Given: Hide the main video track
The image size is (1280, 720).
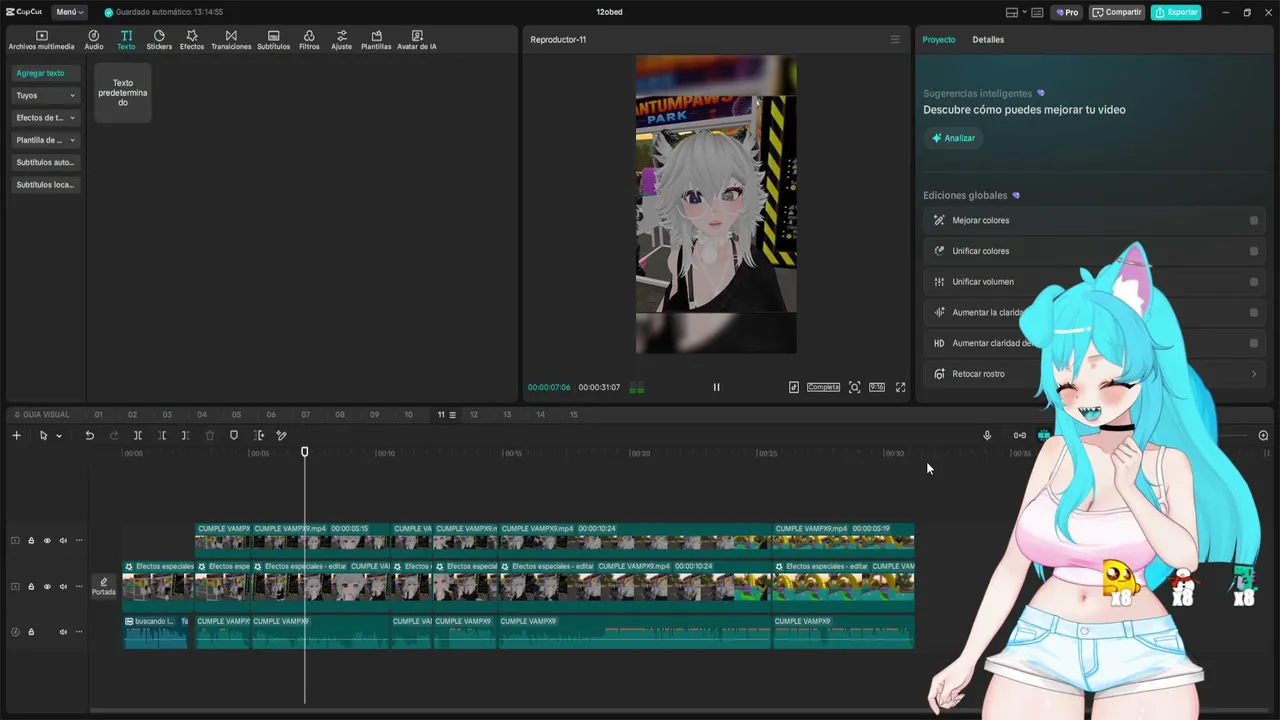Looking at the screenshot, I should tap(46, 586).
